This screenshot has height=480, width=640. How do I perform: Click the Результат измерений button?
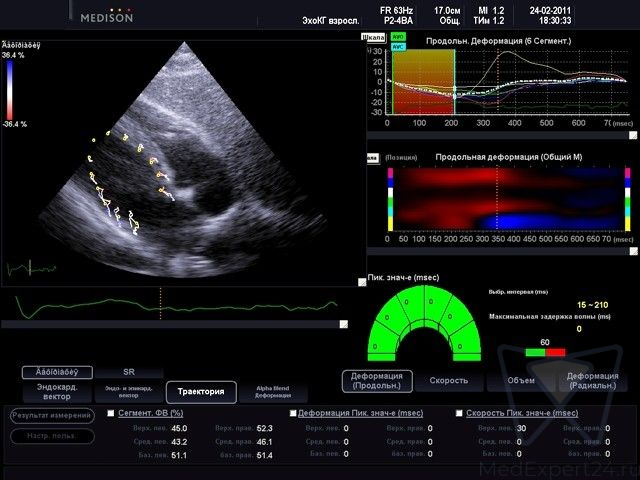52,416
